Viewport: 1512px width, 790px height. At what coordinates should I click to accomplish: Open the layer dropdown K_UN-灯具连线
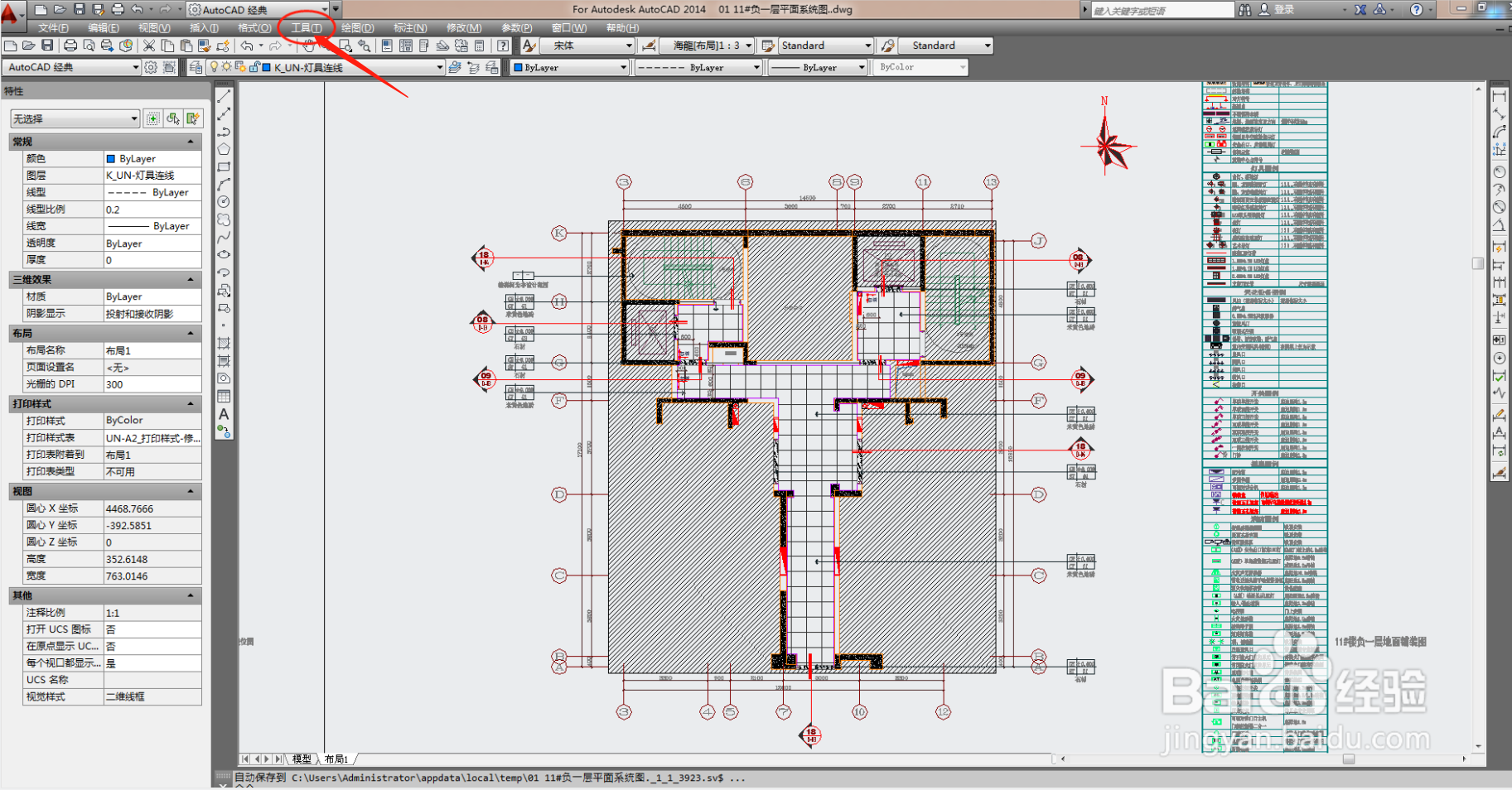[326, 67]
